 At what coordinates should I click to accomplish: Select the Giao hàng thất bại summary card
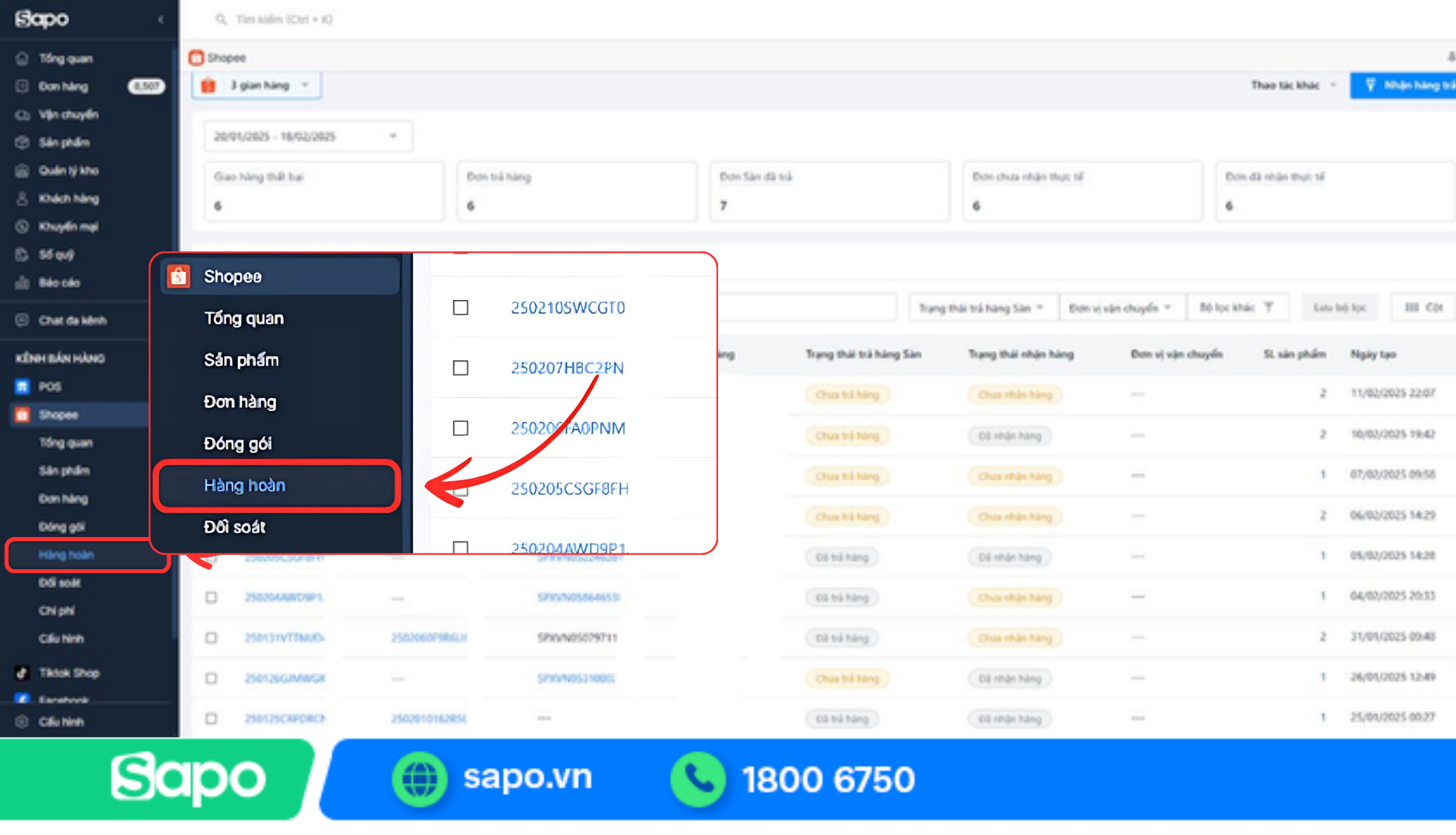click(x=325, y=191)
